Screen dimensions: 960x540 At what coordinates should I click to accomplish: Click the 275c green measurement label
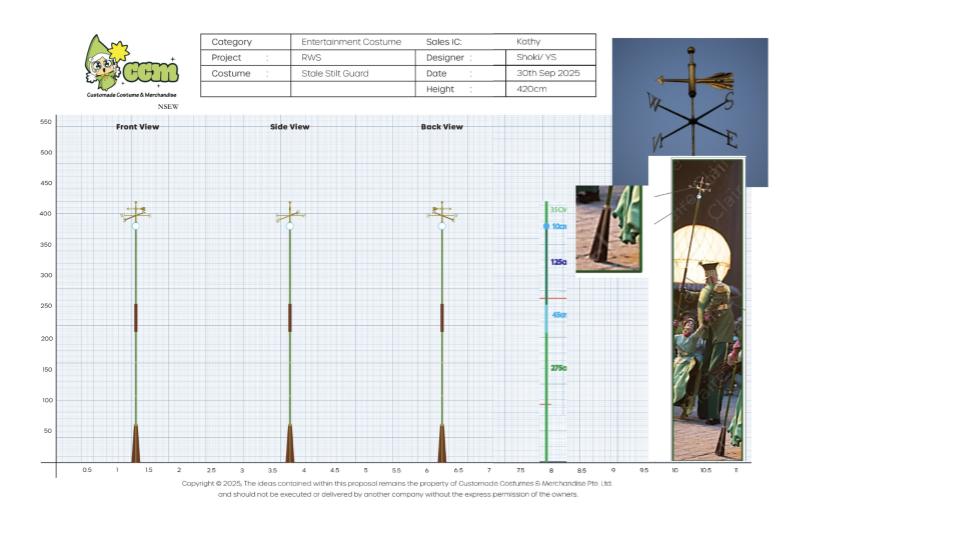click(558, 368)
